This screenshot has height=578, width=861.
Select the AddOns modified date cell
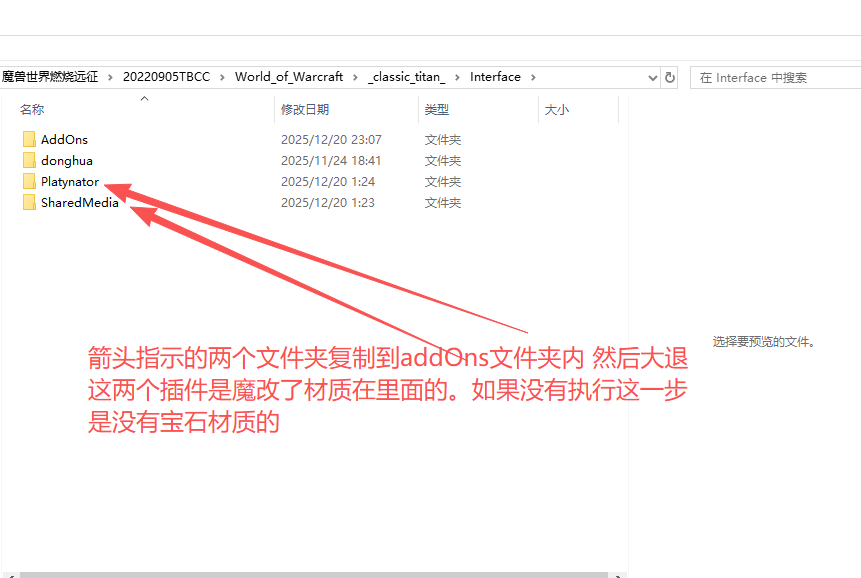pos(330,140)
